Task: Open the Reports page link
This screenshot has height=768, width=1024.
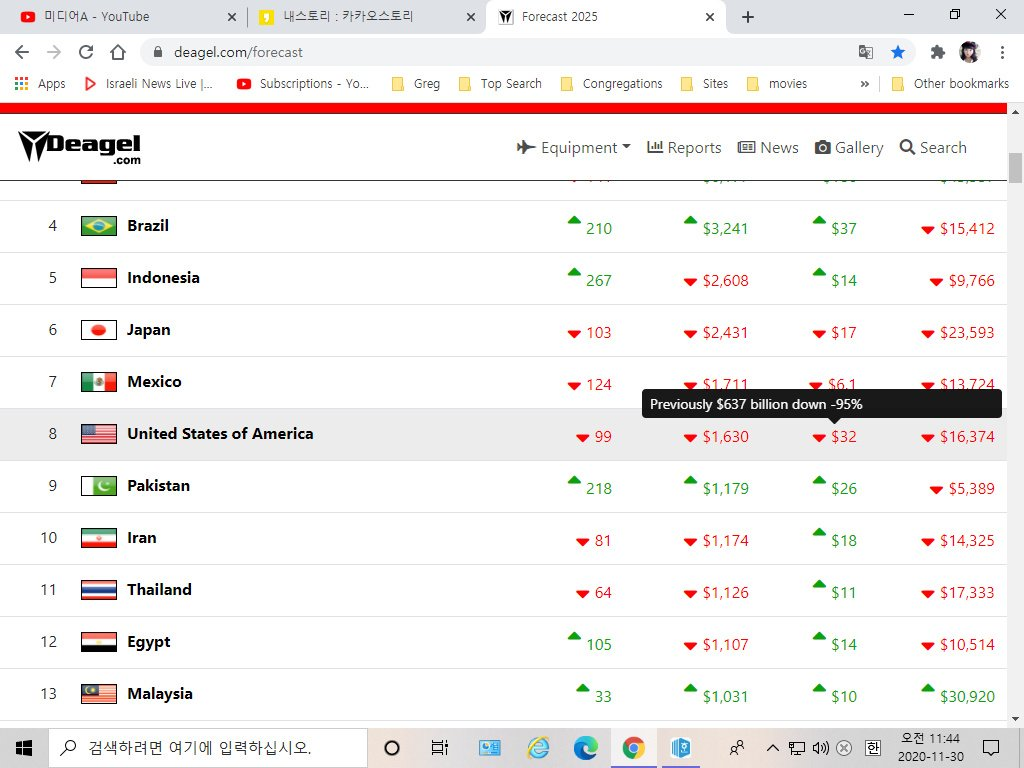Action: coord(684,147)
